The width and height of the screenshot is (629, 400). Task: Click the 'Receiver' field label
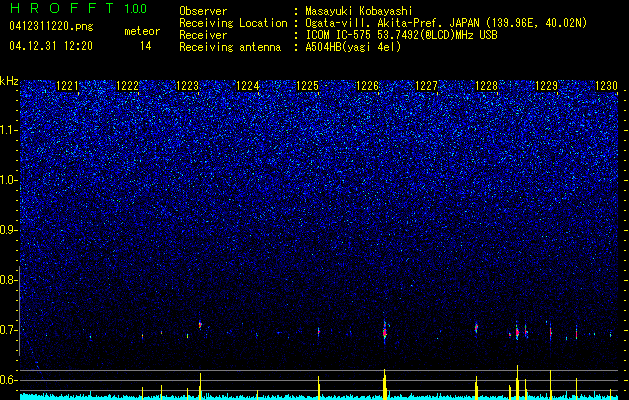pos(203,35)
